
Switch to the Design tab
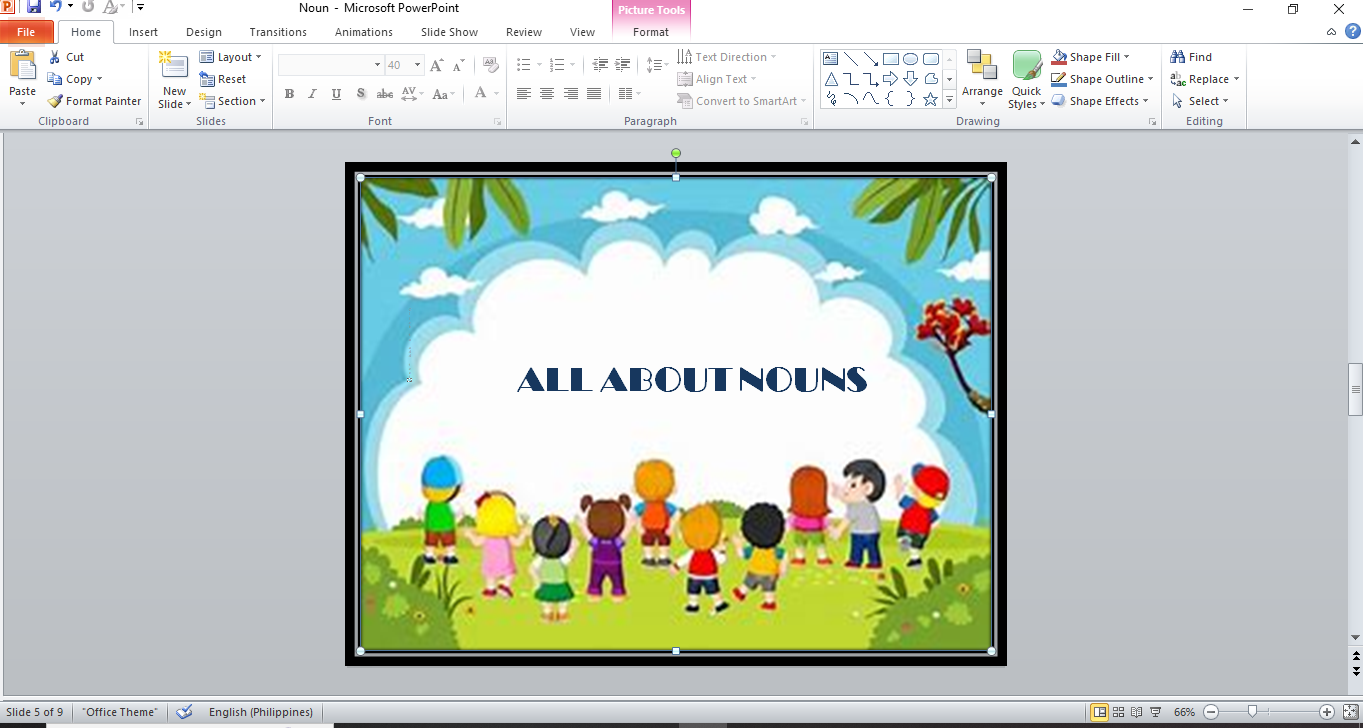[204, 32]
